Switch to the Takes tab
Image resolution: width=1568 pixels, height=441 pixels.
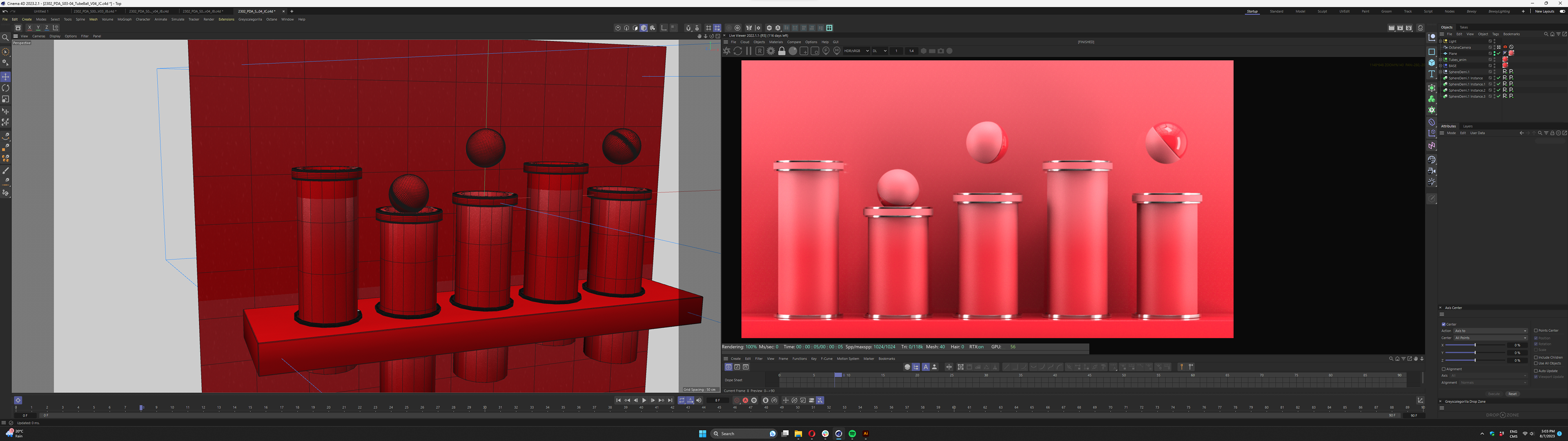pyautogui.click(x=1463, y=27)
